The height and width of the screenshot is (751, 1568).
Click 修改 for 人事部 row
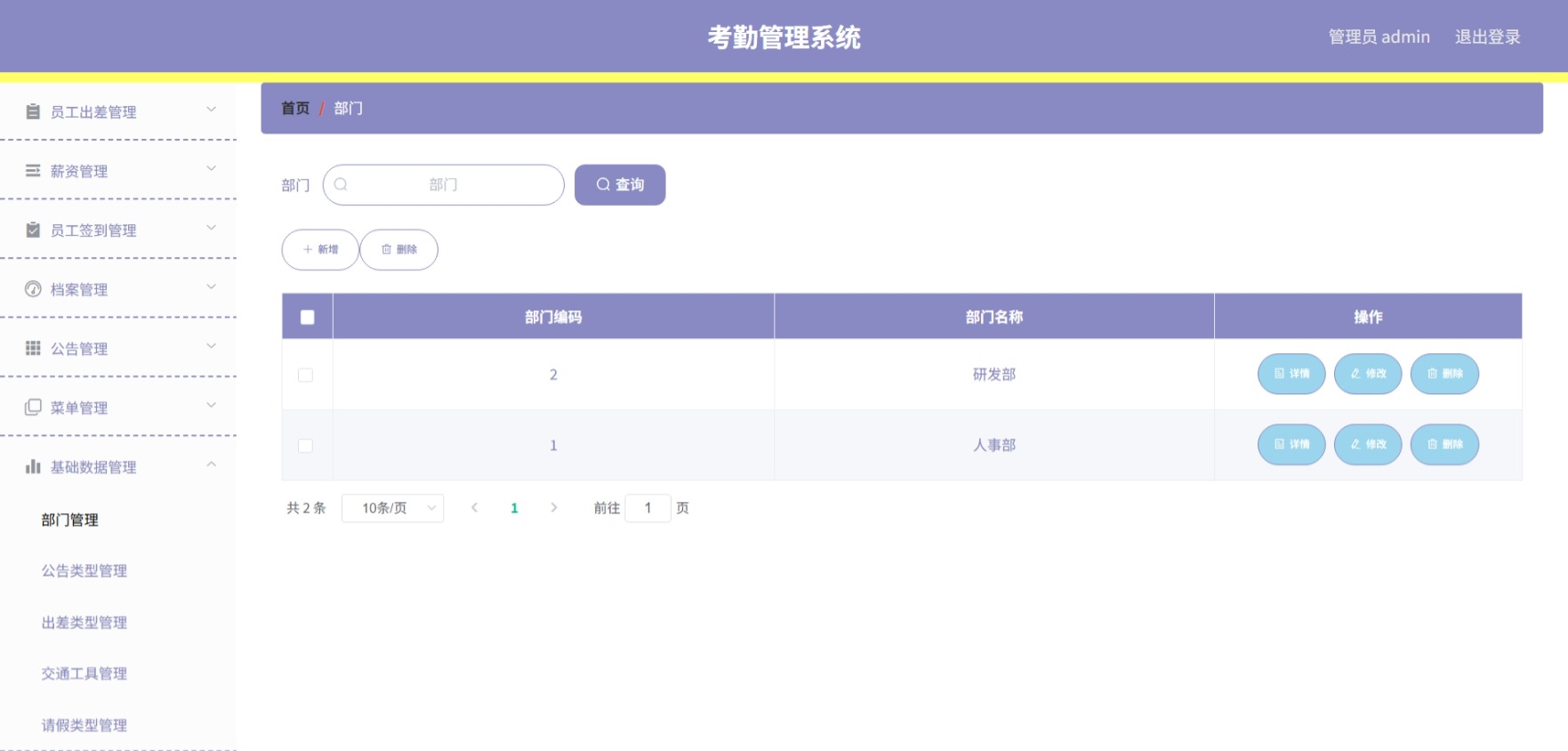(x=1368, y=444)
